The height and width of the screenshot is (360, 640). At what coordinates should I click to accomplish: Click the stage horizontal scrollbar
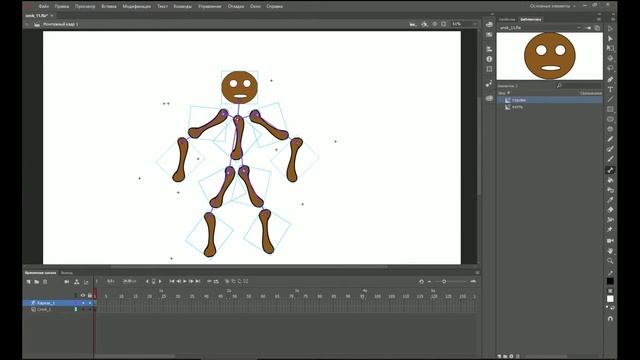pyautogui.click(x=249, y=267)
